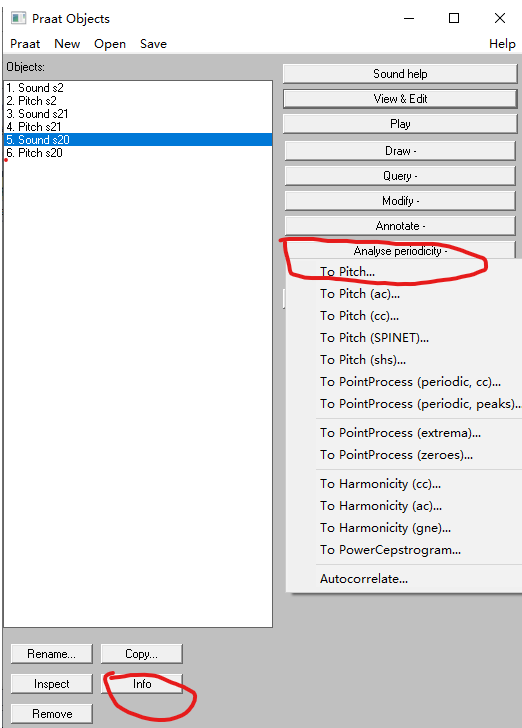Image resolution: width=522 pixels, height=728 pixels.
Task: Open the Save menu
Action: pos(153,44)
